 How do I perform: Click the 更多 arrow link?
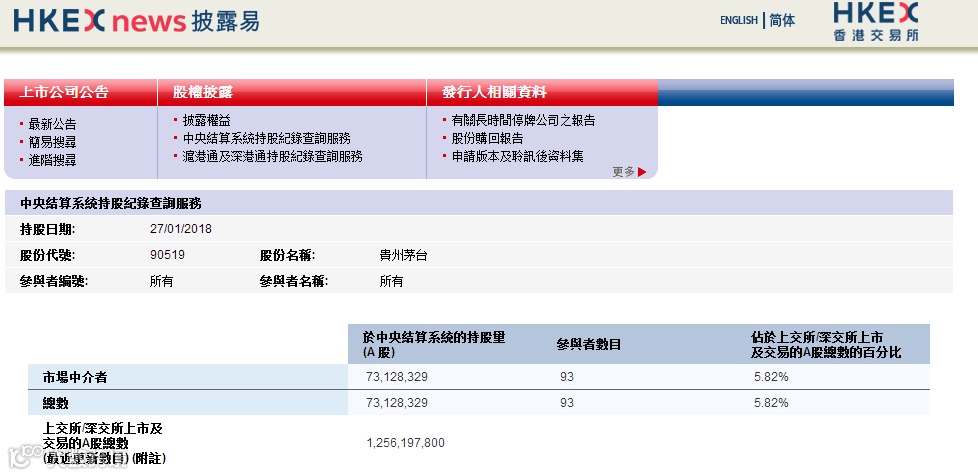(x=629, y=172)
